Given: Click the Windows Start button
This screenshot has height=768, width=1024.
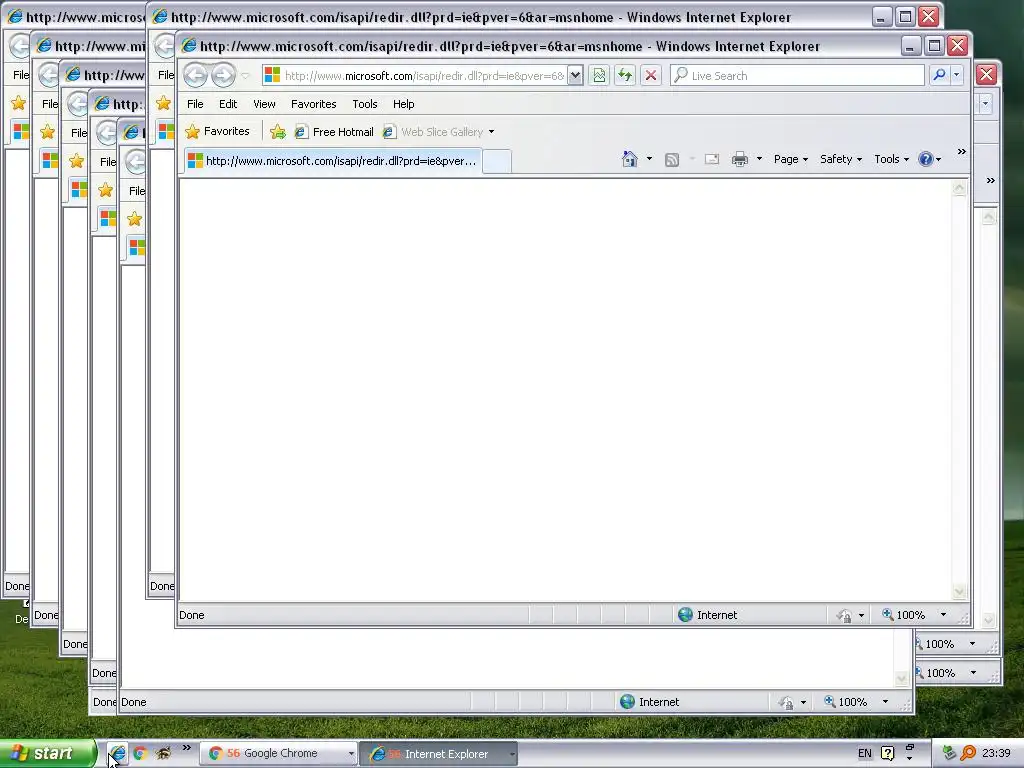Looking at the screenshot, I should tap(47, 754).
